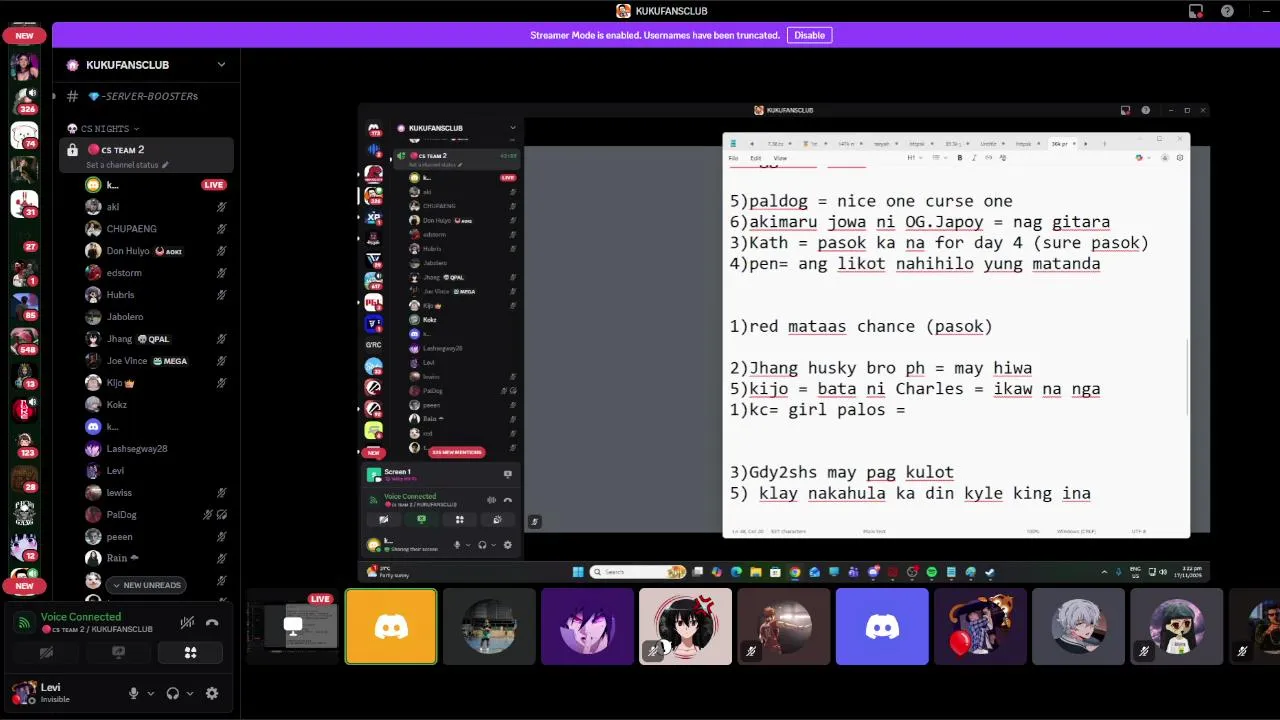Jump to NEW UNREADS button
Image resolution: width=1280 pixels, height=720 pixels.
point(147,585)
